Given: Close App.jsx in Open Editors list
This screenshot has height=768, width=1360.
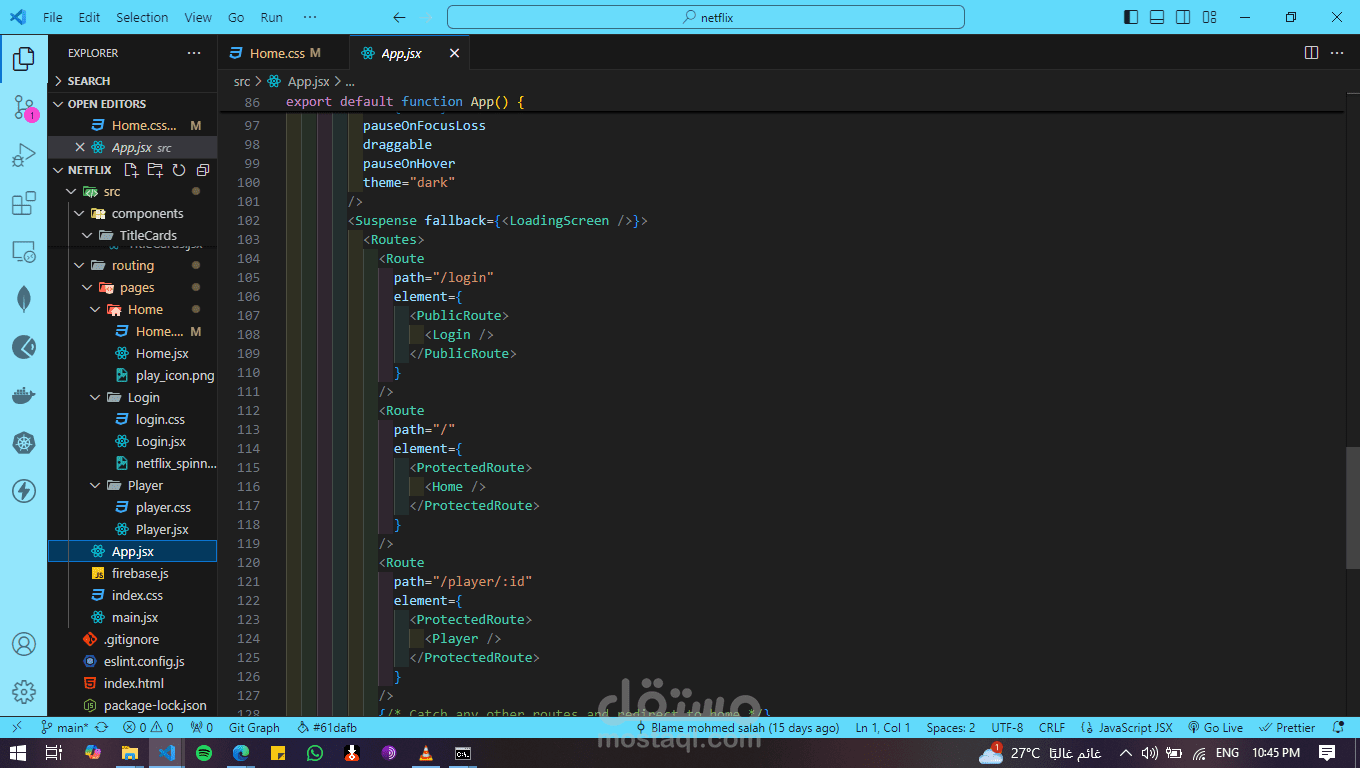Looking at the screenshot, I should (x=80, y=147).
